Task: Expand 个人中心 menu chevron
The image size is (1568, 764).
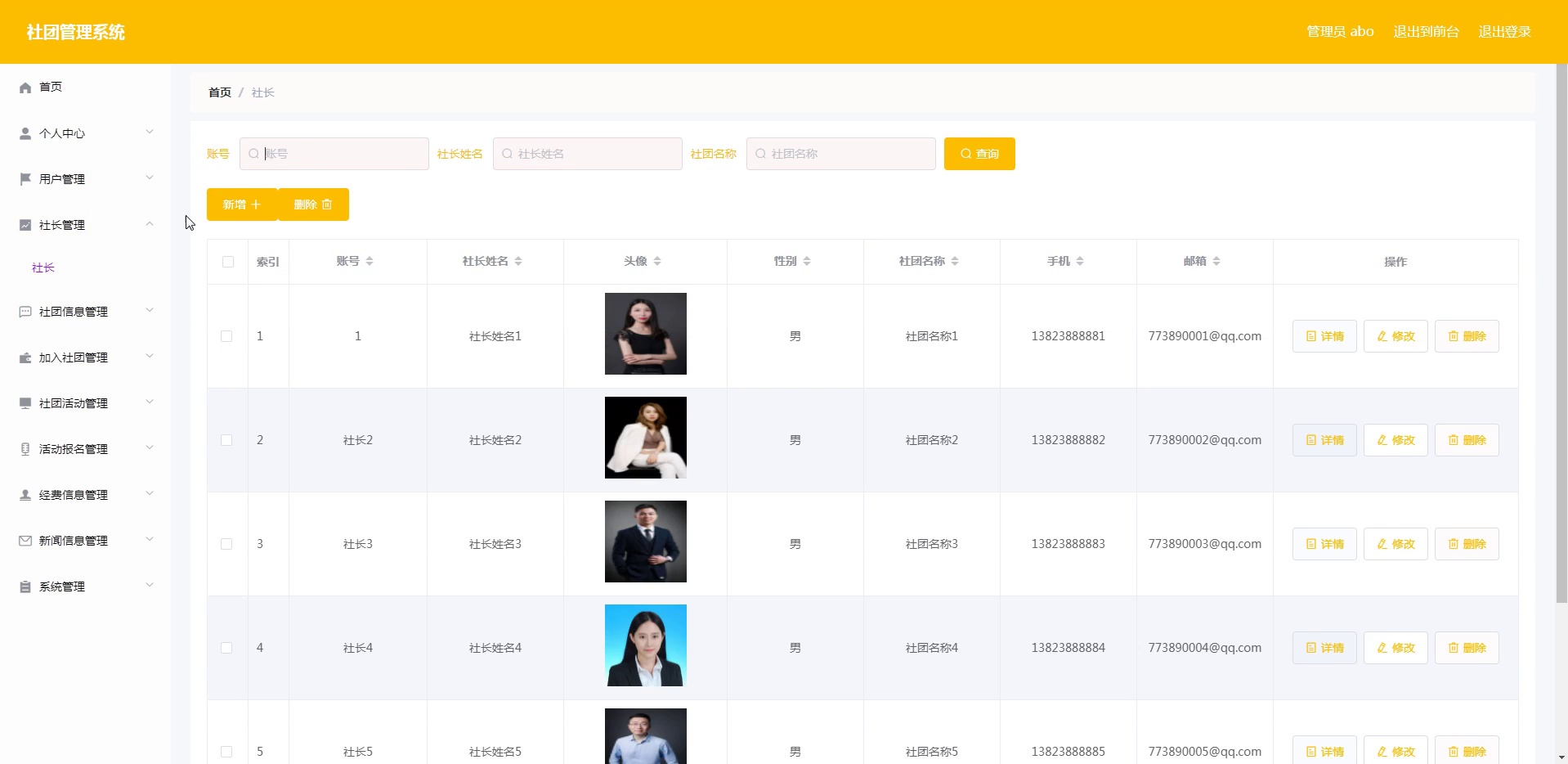Action: click(x=150, y=132)
